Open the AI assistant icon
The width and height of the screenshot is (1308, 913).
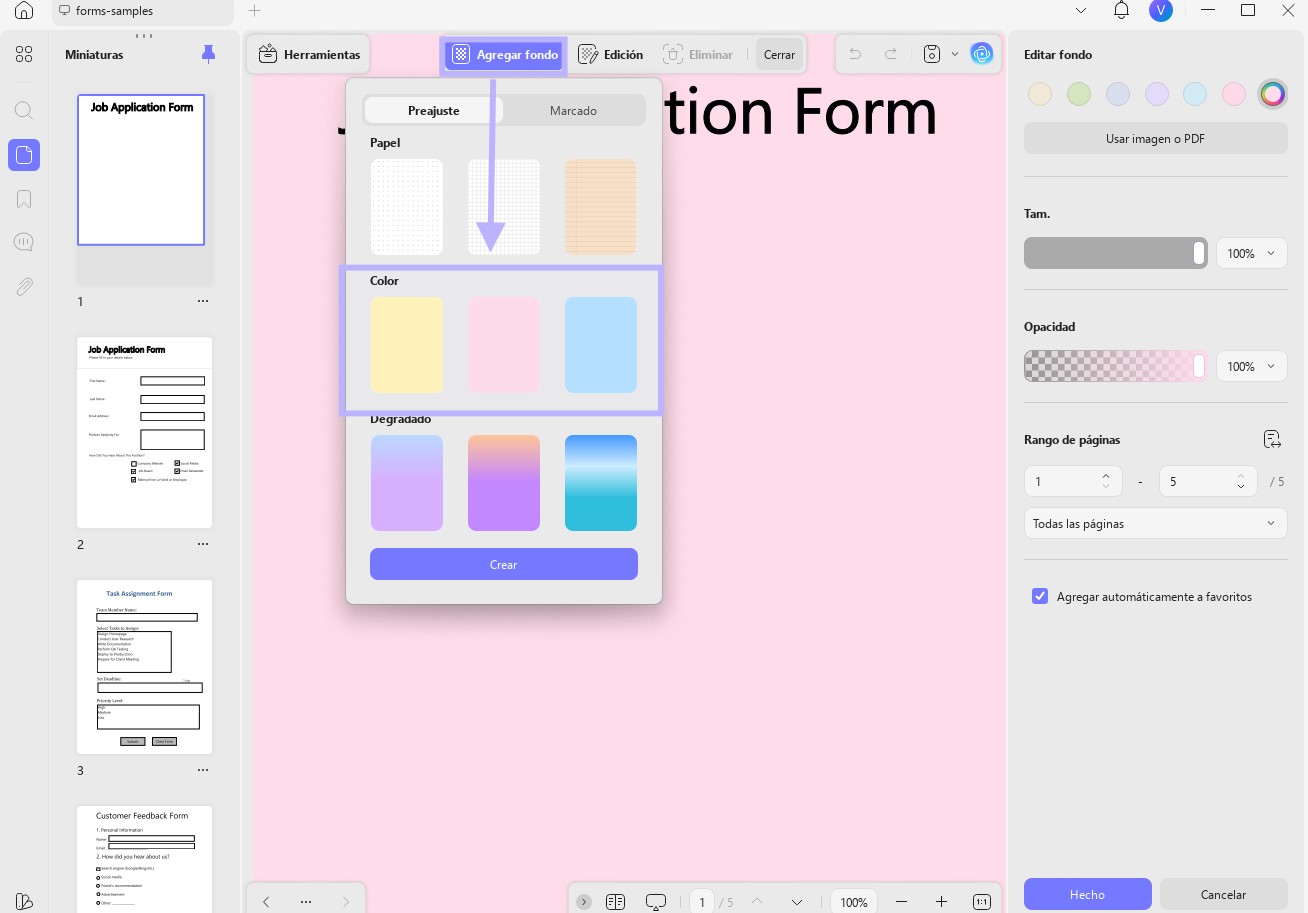tap(982, 54)
